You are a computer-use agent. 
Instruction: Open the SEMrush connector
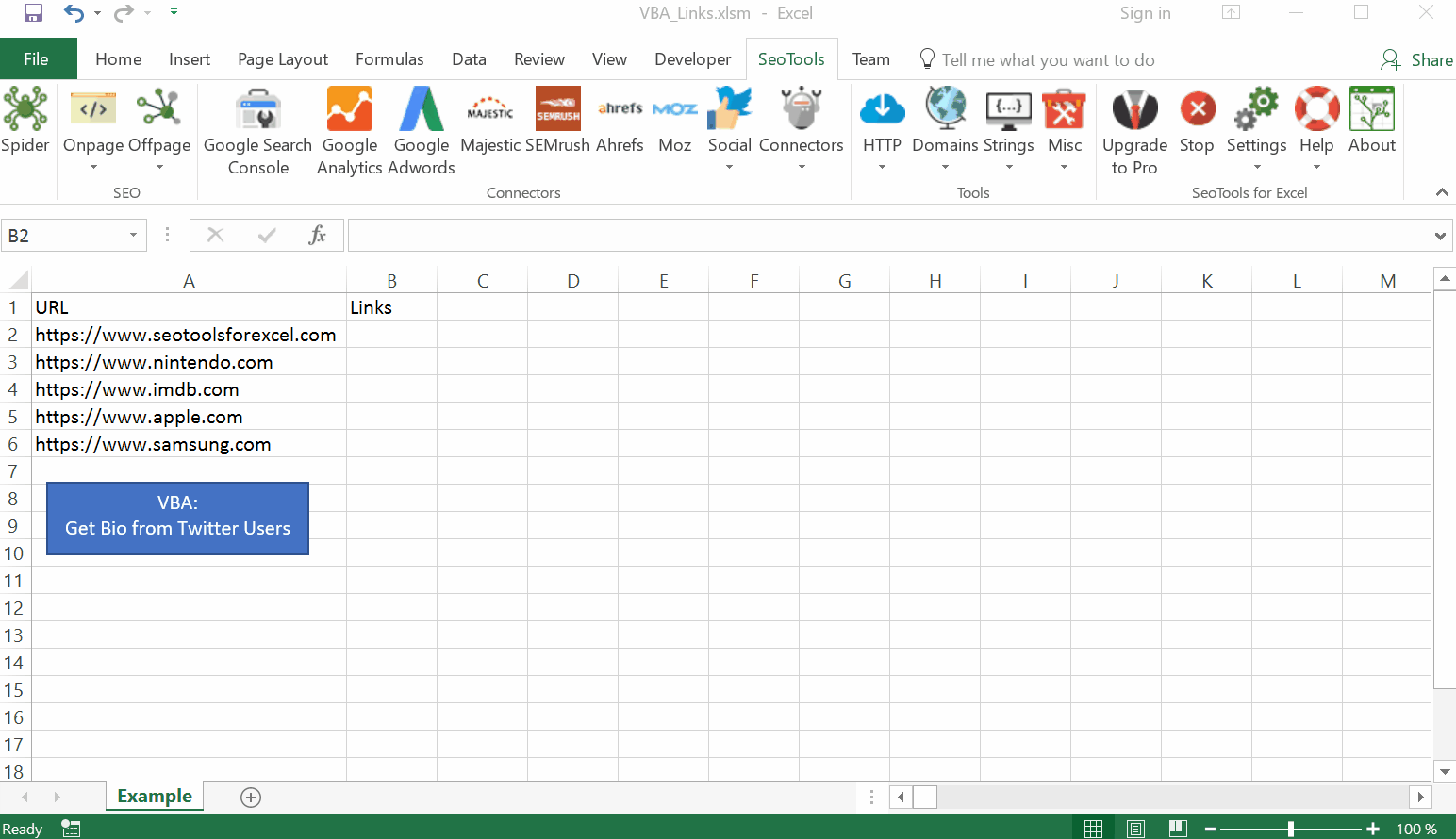tap(557, 121)
